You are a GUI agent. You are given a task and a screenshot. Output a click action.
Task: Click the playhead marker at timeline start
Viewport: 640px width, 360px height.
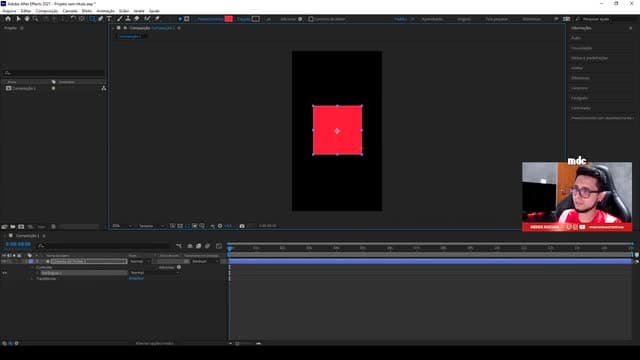(230, 249)
